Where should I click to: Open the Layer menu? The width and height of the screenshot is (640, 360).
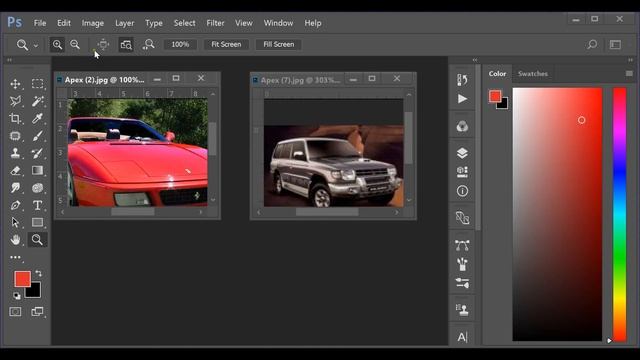[124, 23]
